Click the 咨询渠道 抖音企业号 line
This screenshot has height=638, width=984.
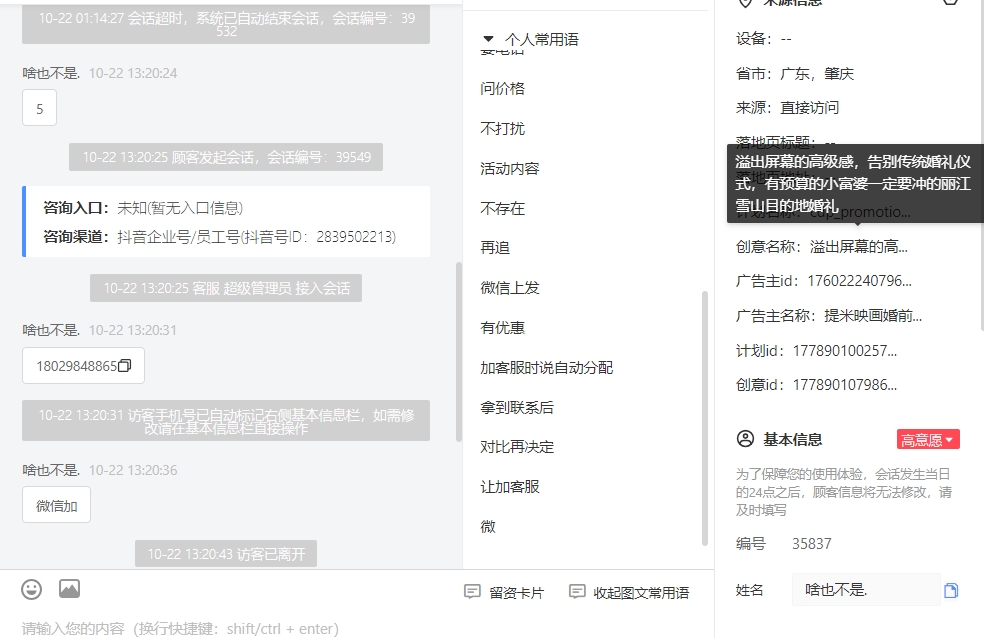coord(220,237)
